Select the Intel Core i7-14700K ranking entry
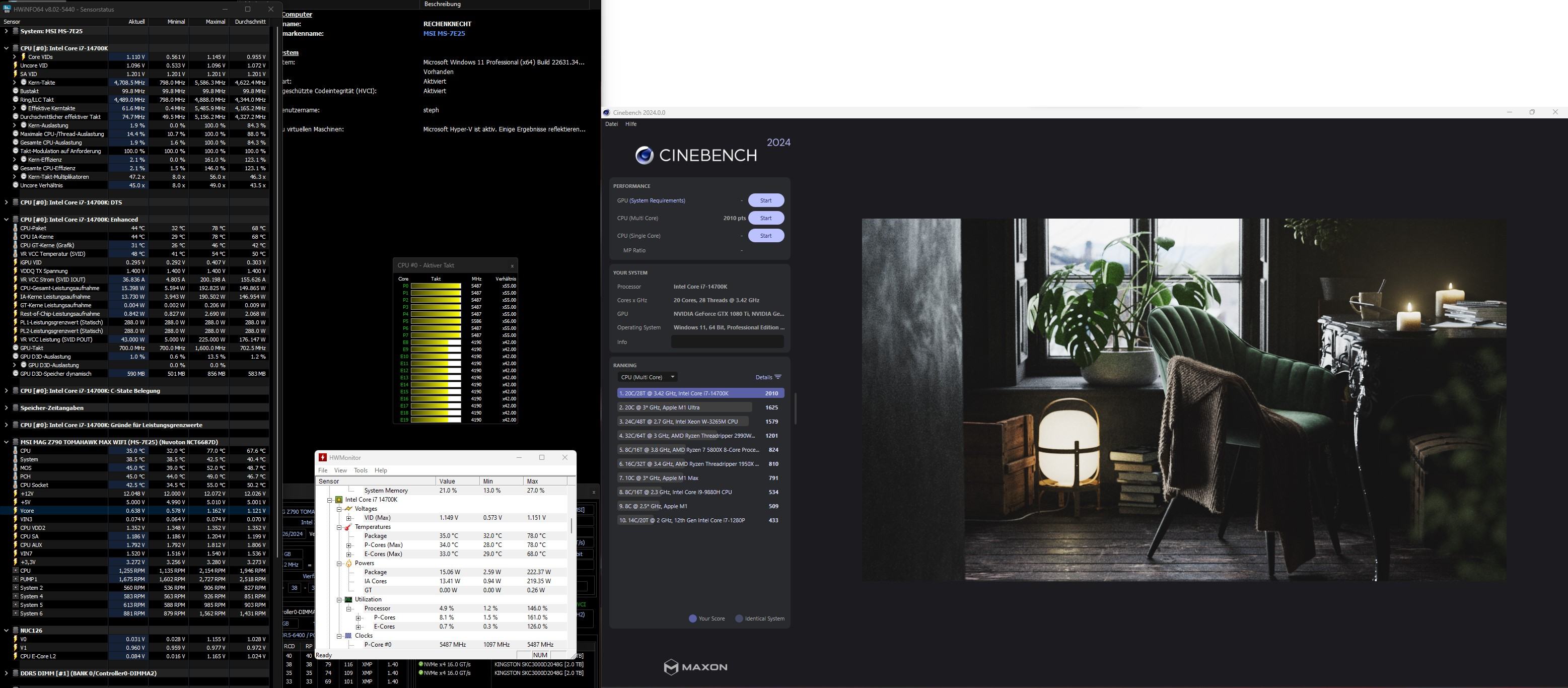Viewport: 1568px width, 688px height. [700, 393]
